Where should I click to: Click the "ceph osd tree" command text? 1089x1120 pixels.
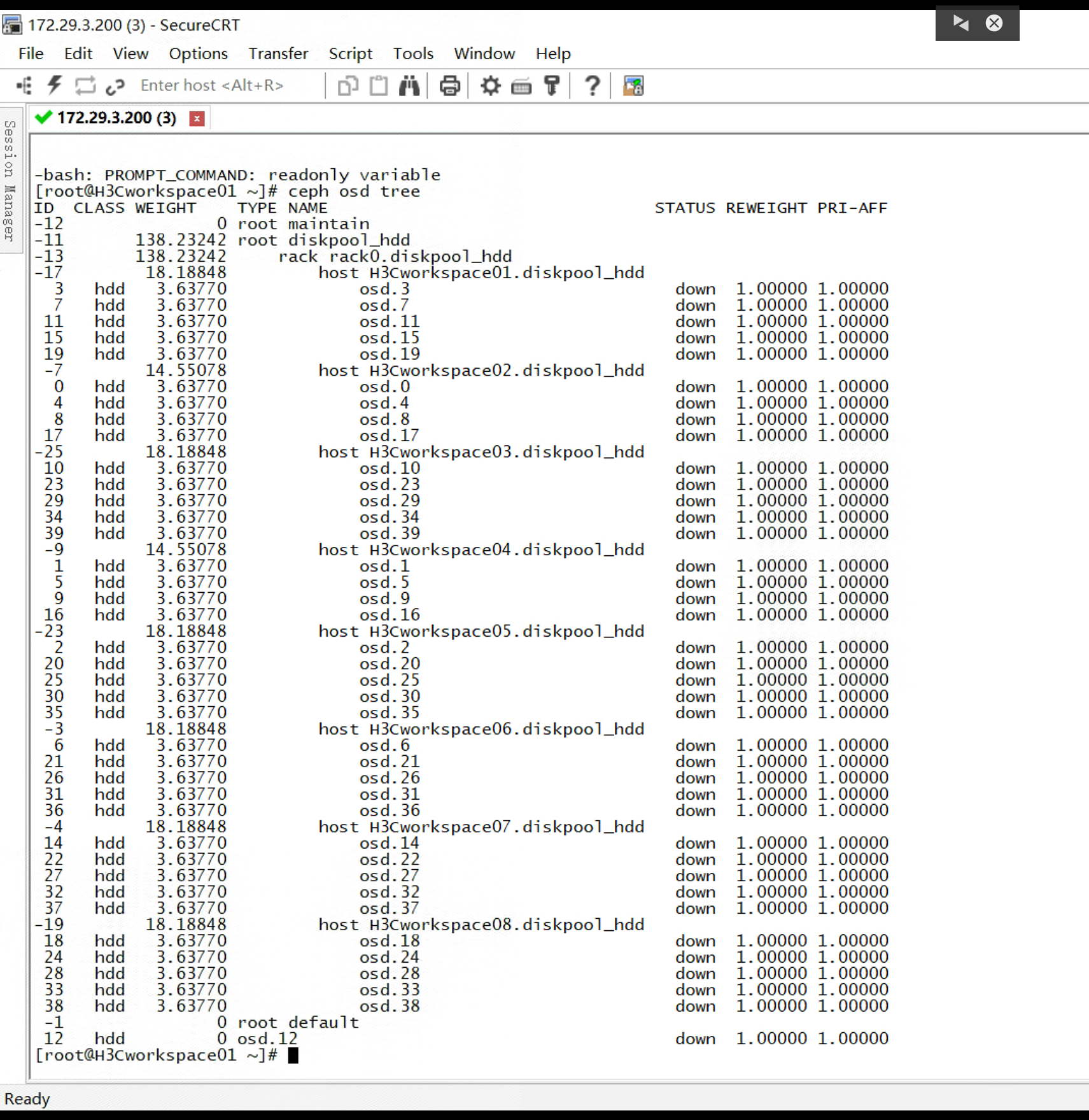[354, 192]
